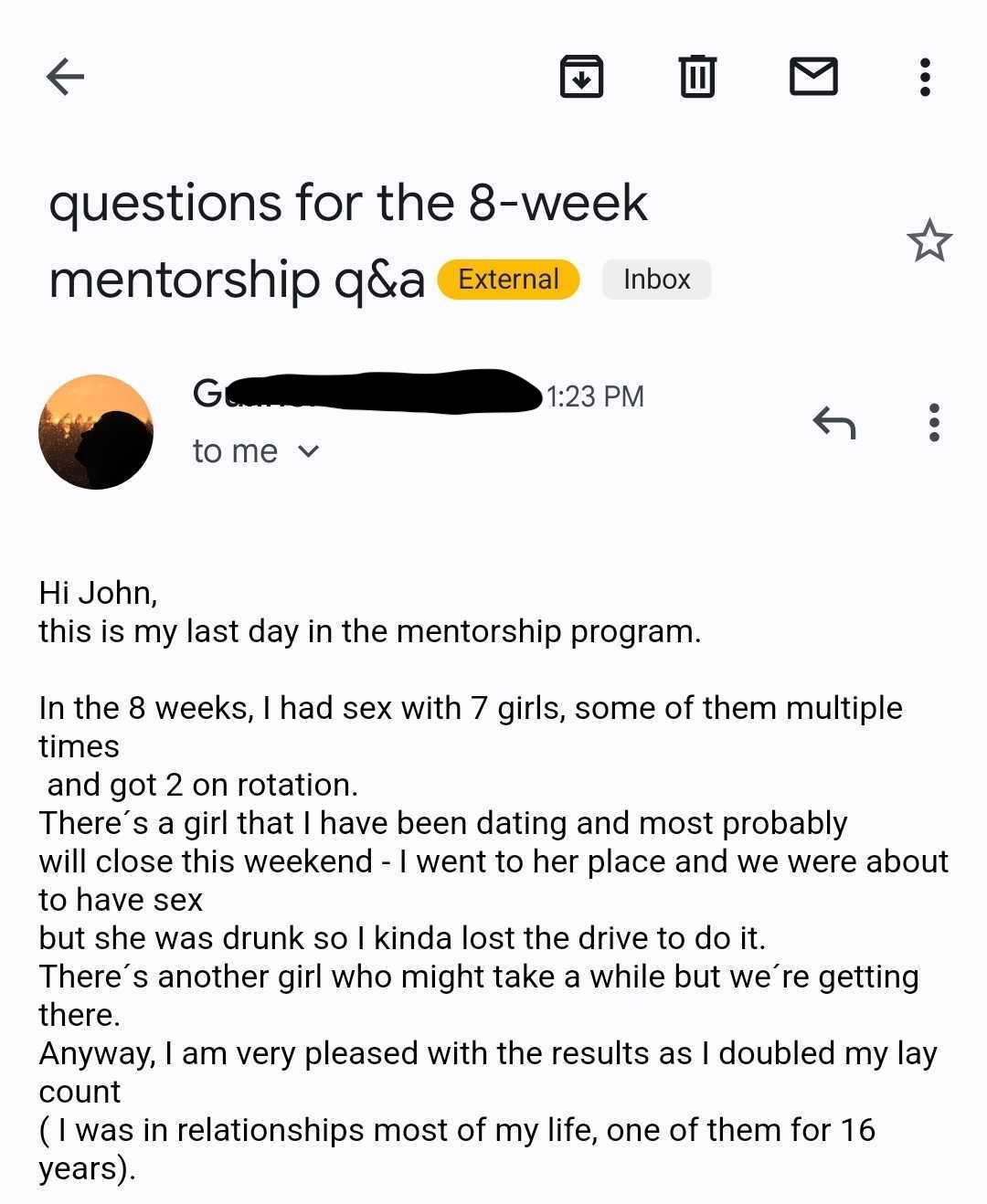Click the Inbox label chip
The height and width of the screenshot is (1204, 987).
pos(656,280)
